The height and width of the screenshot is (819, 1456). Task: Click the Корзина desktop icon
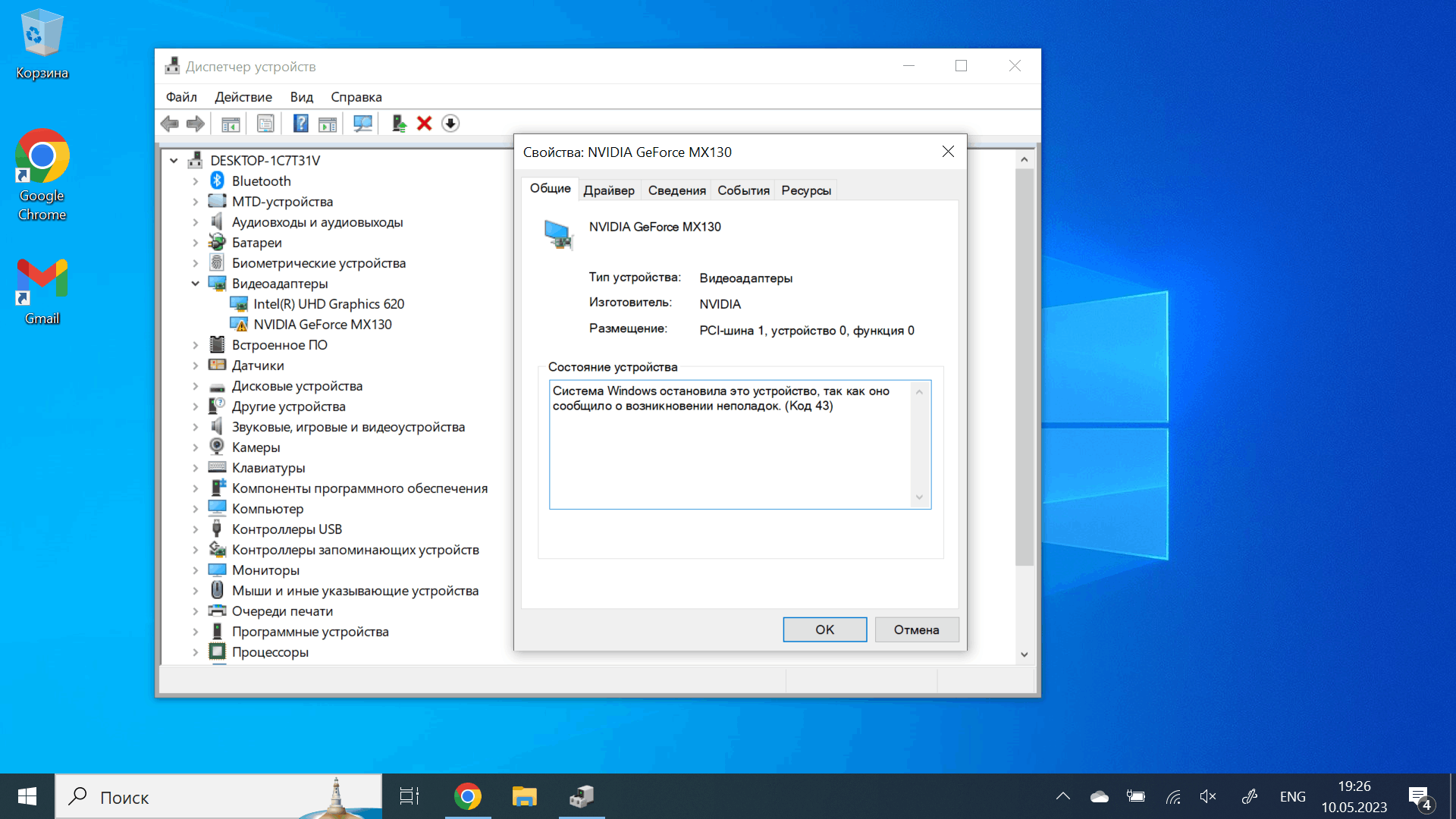(42, 44)
